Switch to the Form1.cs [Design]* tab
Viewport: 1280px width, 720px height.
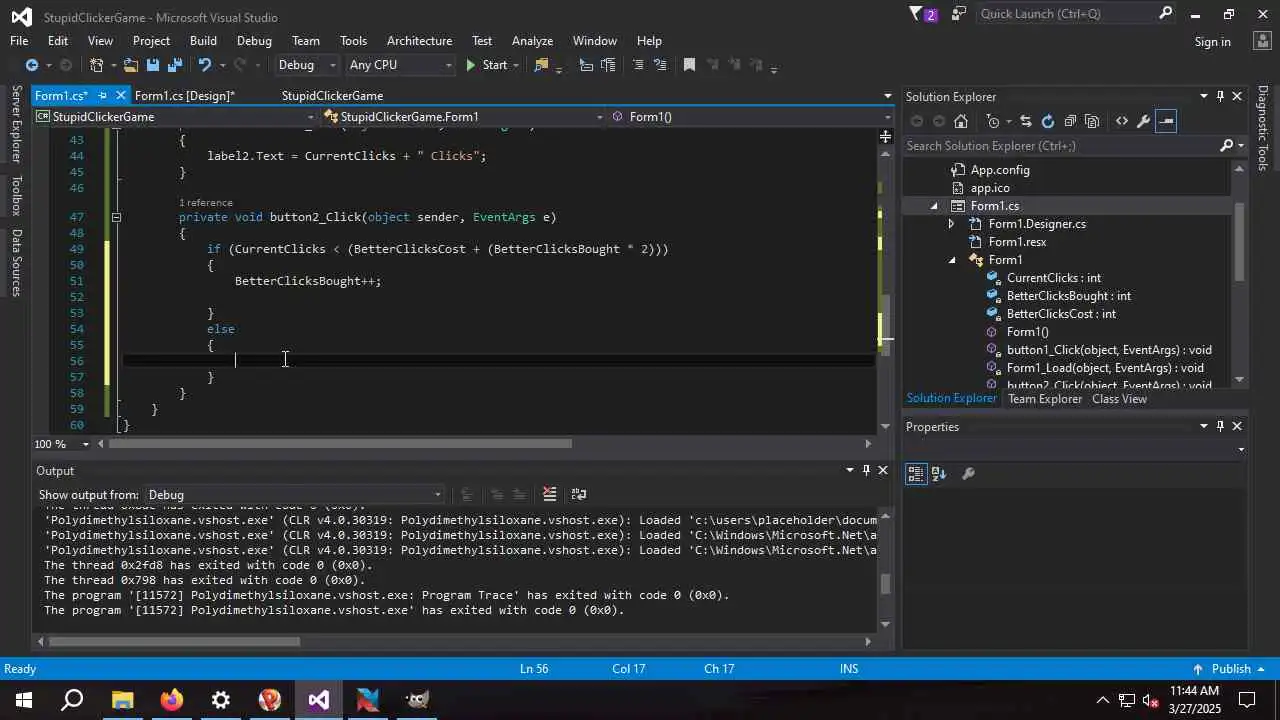click(x=185, y=96)
